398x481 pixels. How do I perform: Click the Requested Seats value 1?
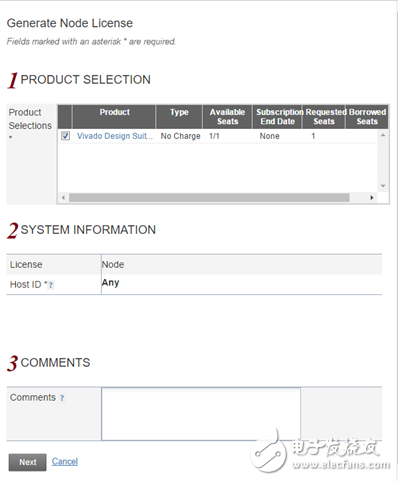tap(313, 136)
